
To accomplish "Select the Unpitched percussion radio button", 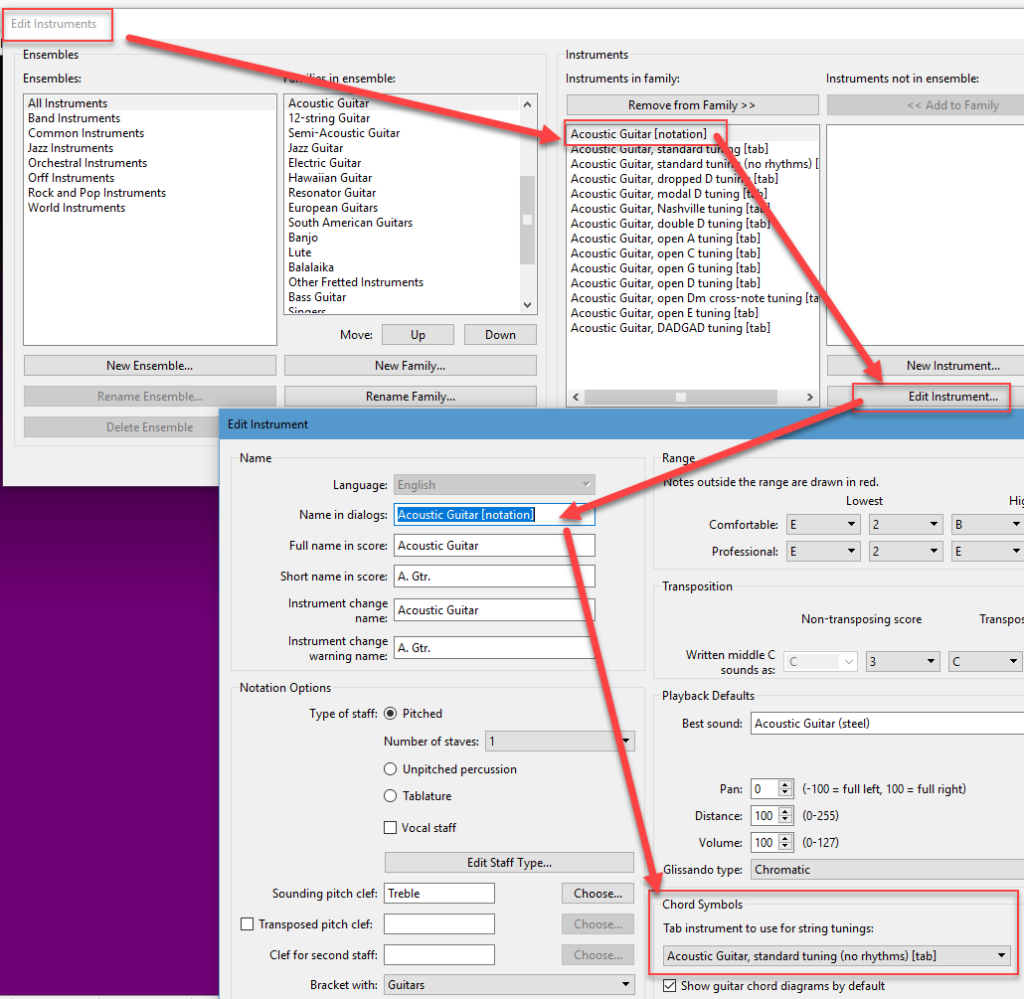I will click(391, 769).
